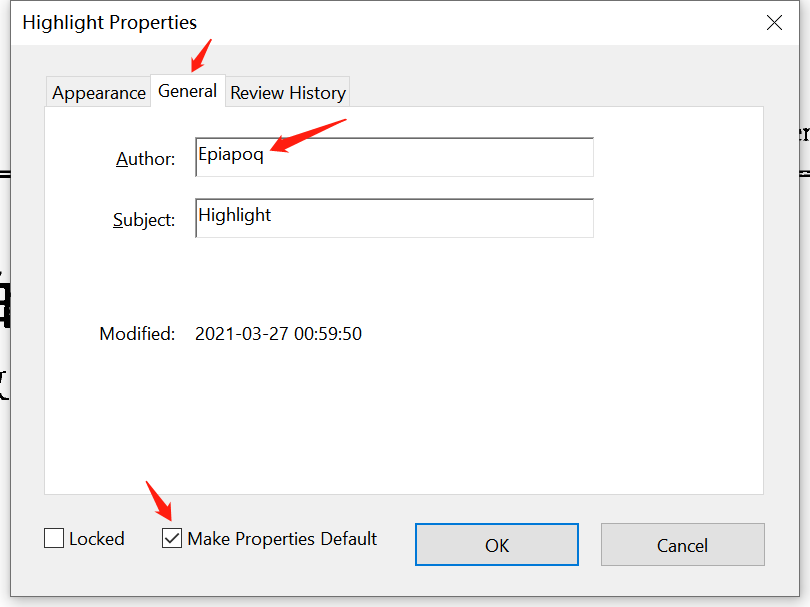
Task: Place cursor in the word Highlight in Subject
Action: [235, 215]
